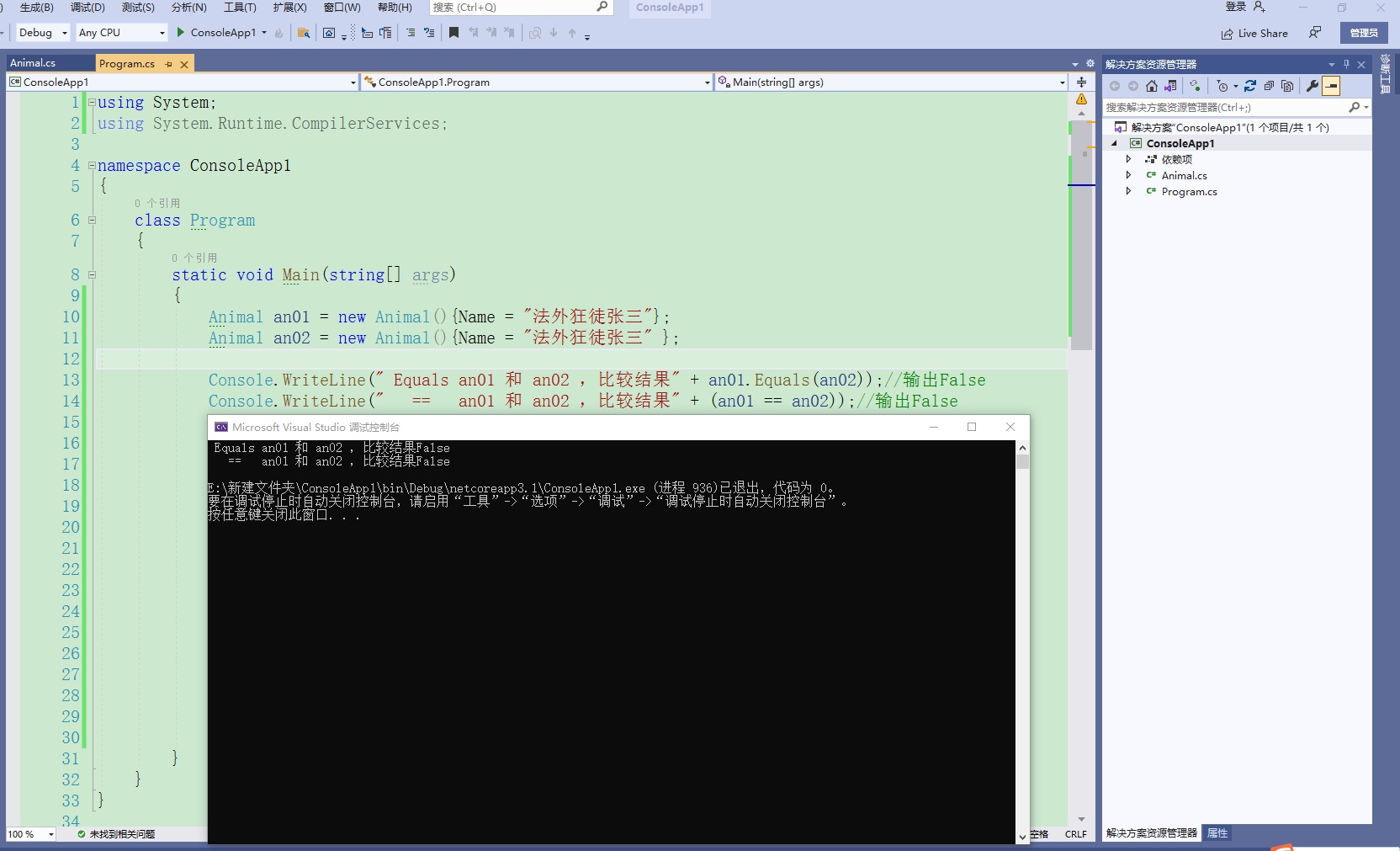
Task: Click the solution node icon for ConsoleApp1 solution
Action: tap(1121, 127)
